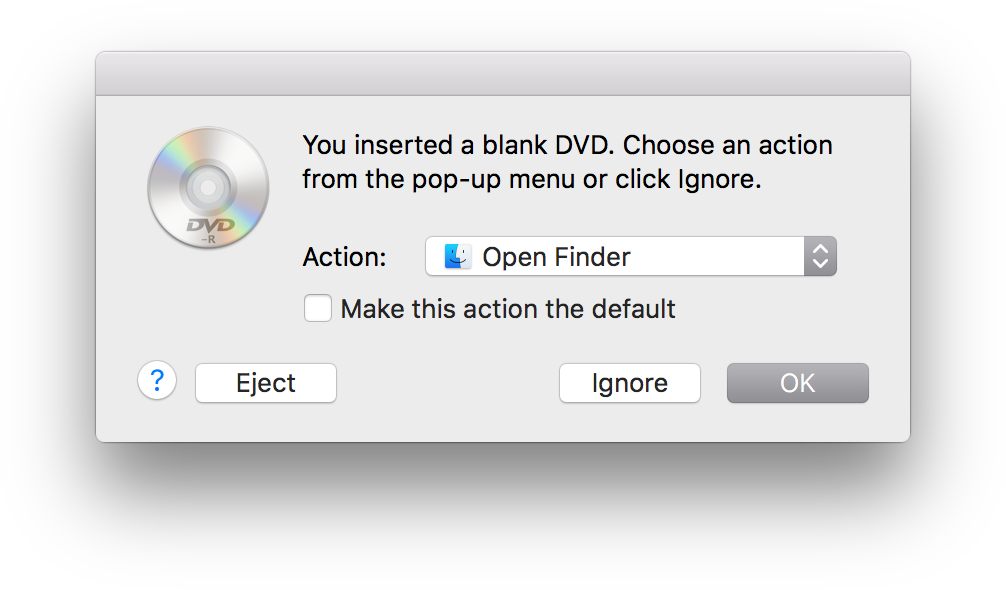1006x590 pixels.
Task: Click the Finder face icon in Action menu
Action: 457,257
